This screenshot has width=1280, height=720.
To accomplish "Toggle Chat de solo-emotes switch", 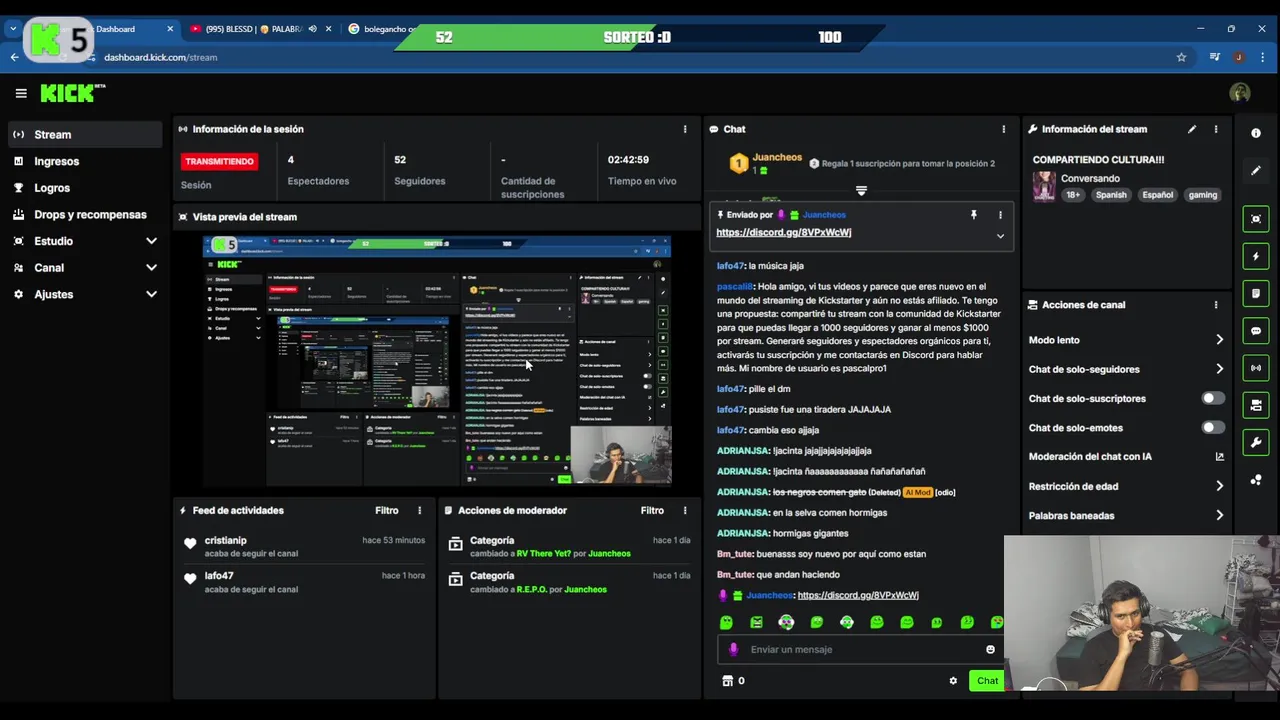I will [1212, 427].
